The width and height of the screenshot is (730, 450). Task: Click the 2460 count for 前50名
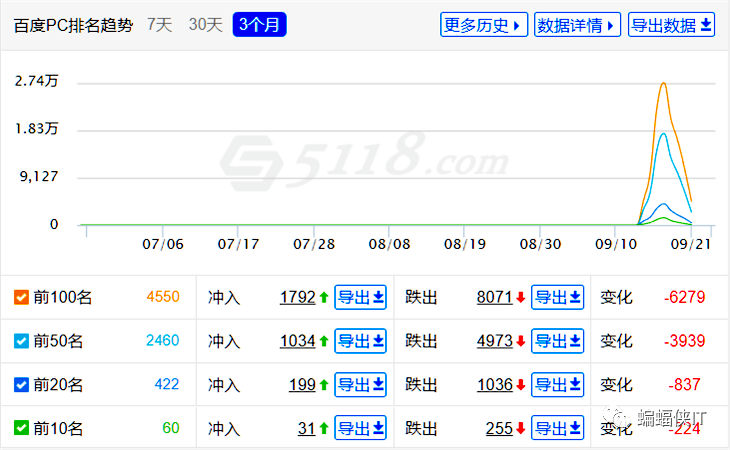[x=163, y=340]
